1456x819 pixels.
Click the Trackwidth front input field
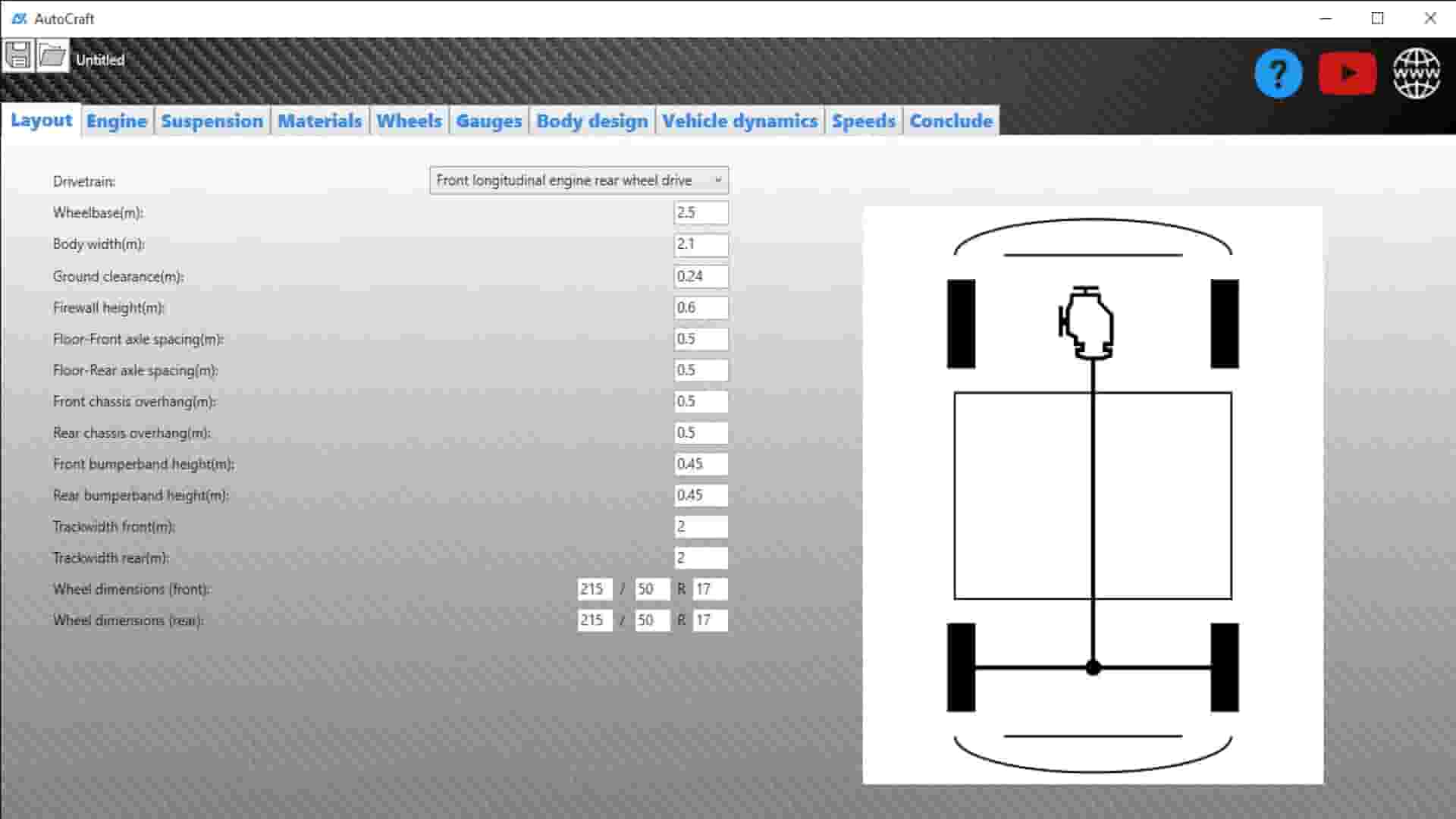click(700, 526)
